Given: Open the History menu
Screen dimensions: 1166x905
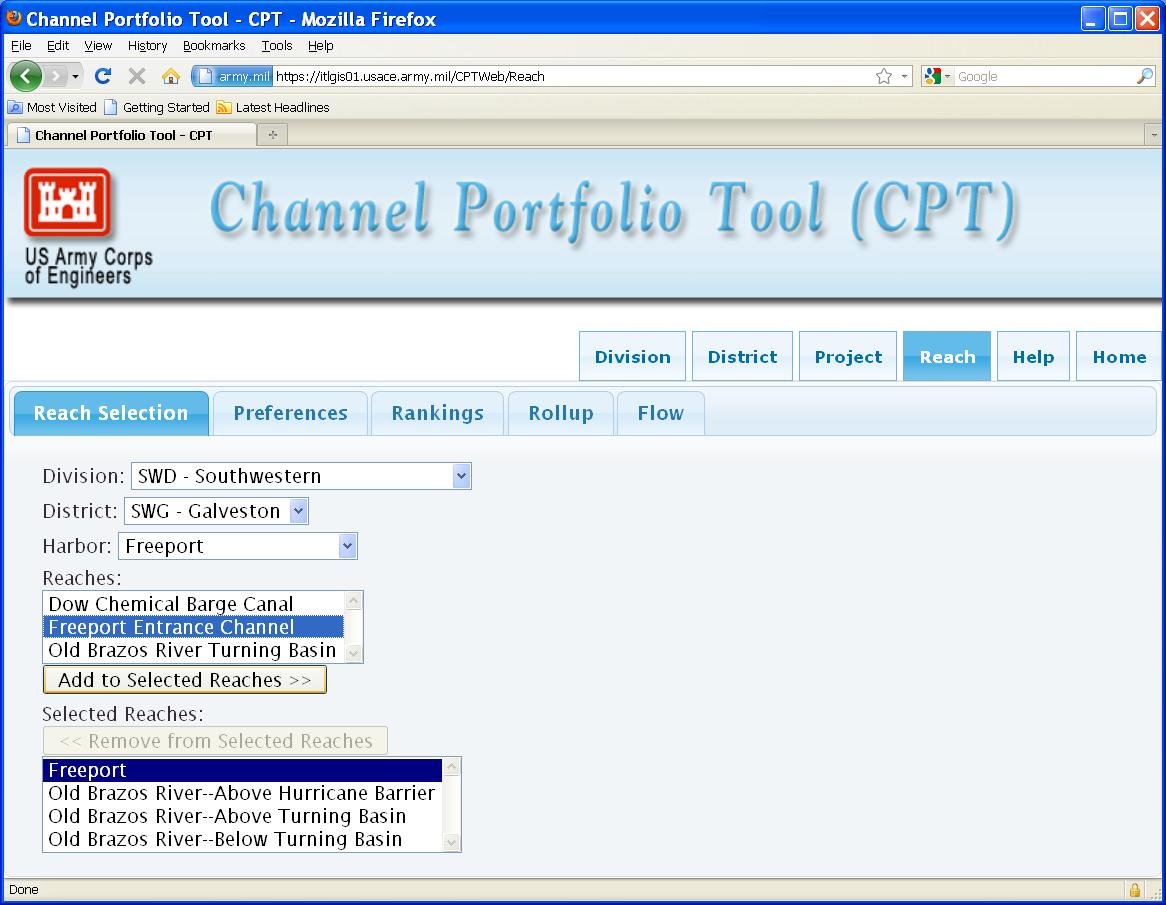Looking at the screenshot, I should (147, 45).
